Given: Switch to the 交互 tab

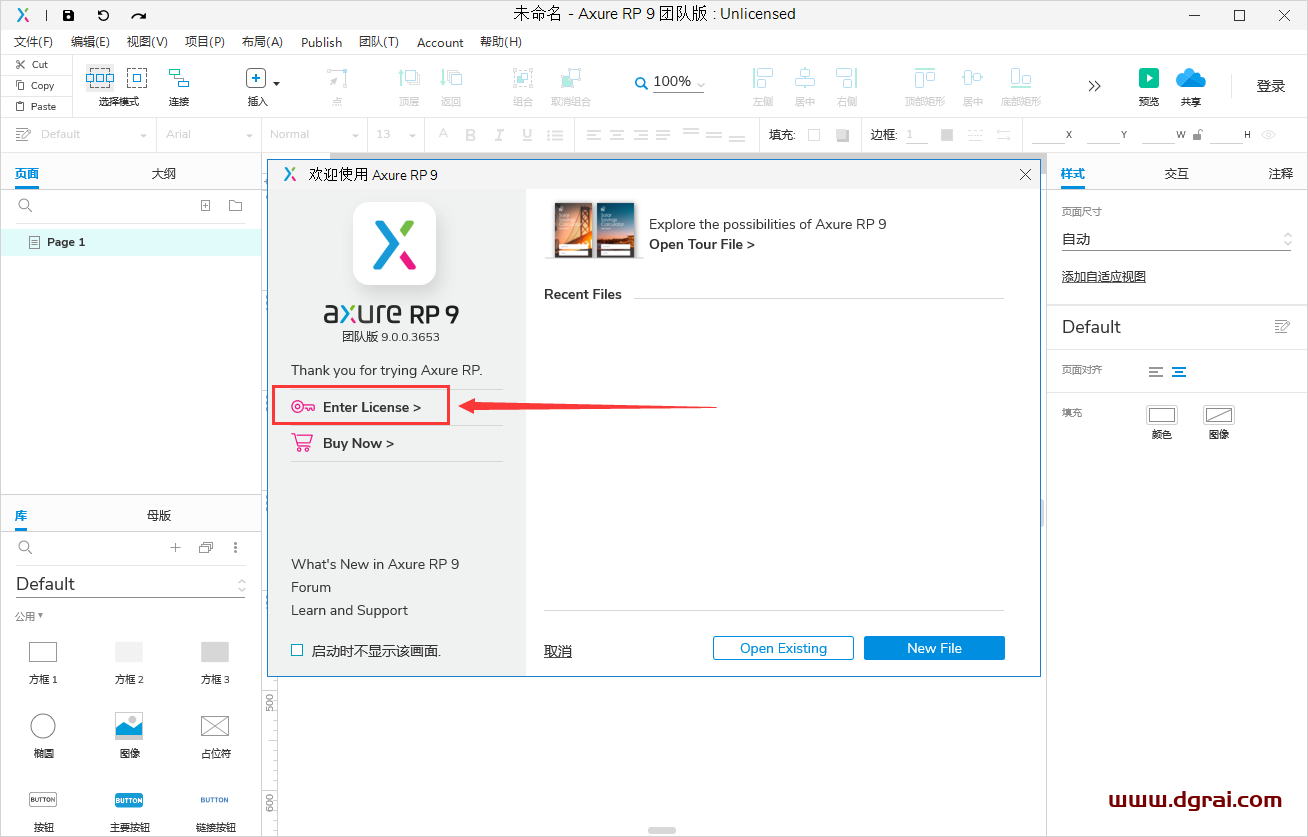Looking at the screenshot, I should (x=1176, y=172).
